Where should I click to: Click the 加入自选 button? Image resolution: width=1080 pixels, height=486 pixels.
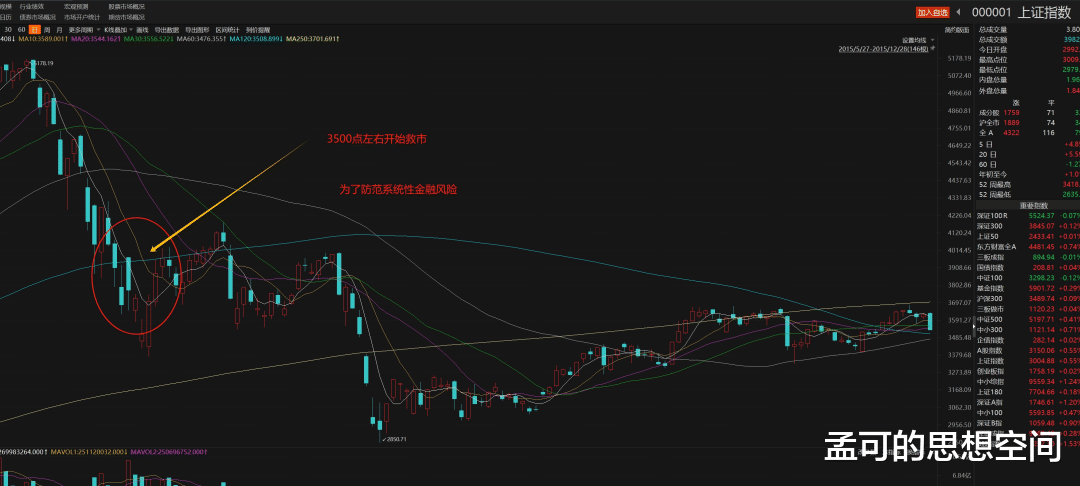[932, 12]
